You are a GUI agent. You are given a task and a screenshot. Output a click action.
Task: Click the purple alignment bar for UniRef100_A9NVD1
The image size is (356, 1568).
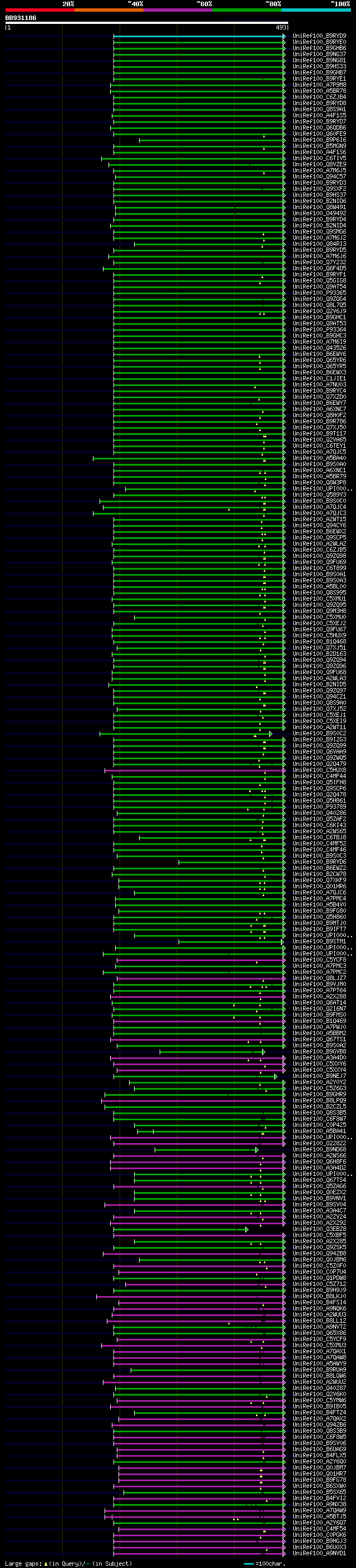[x=199, y=1554]
